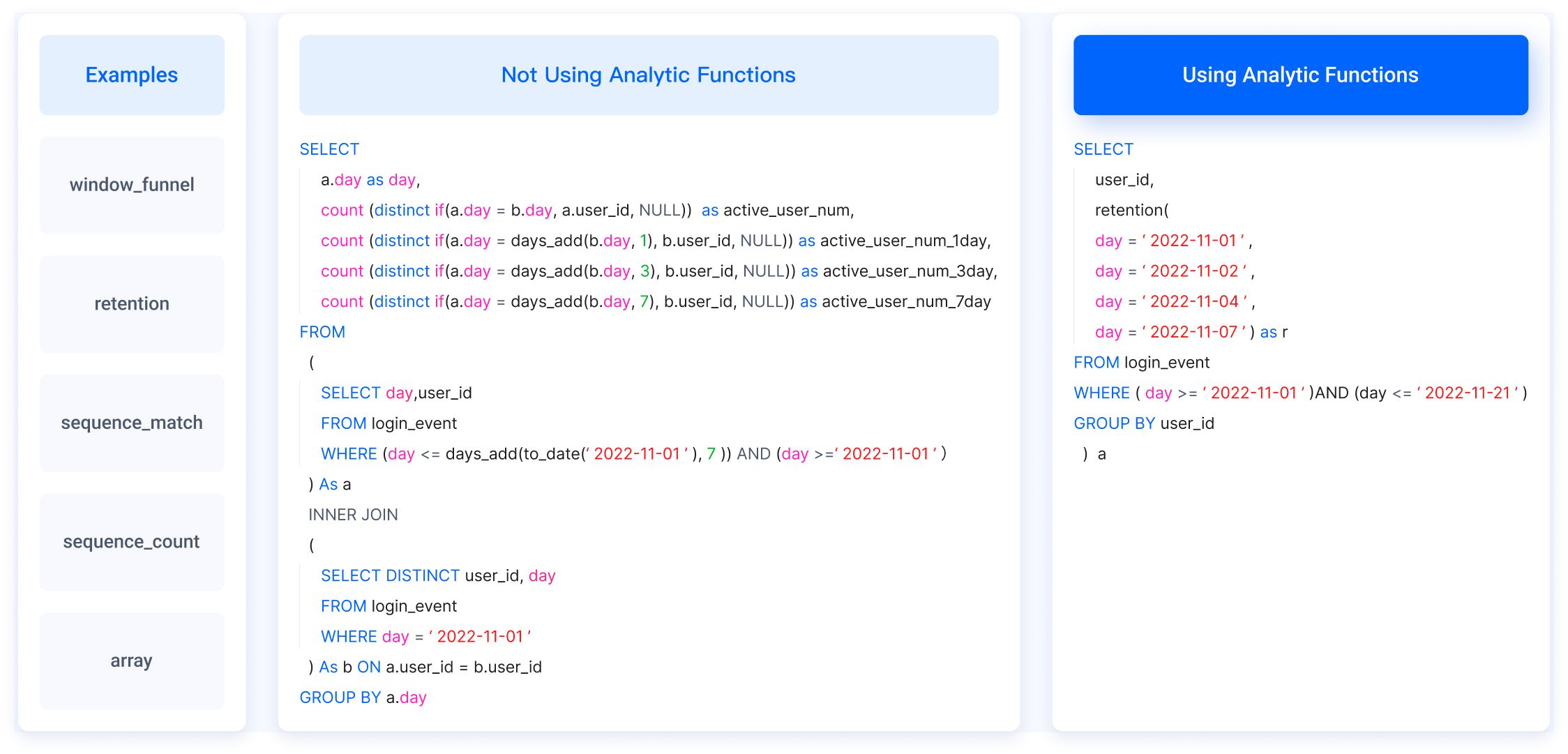Click the day = '2022-11-02' line
Screen dimensions: 1568x754
point(1175,271)
